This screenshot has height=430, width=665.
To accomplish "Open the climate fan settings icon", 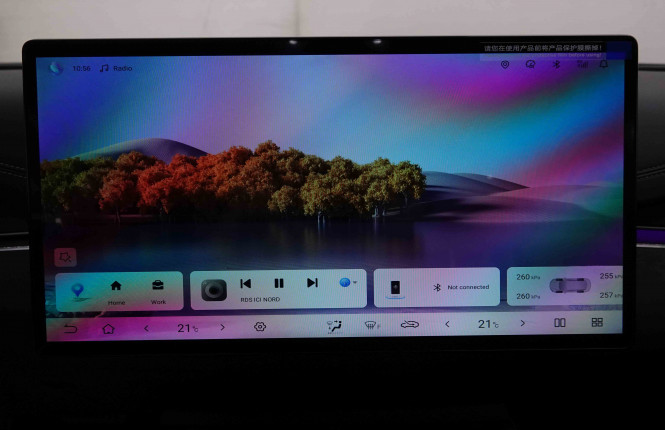I will pos(260,327).
